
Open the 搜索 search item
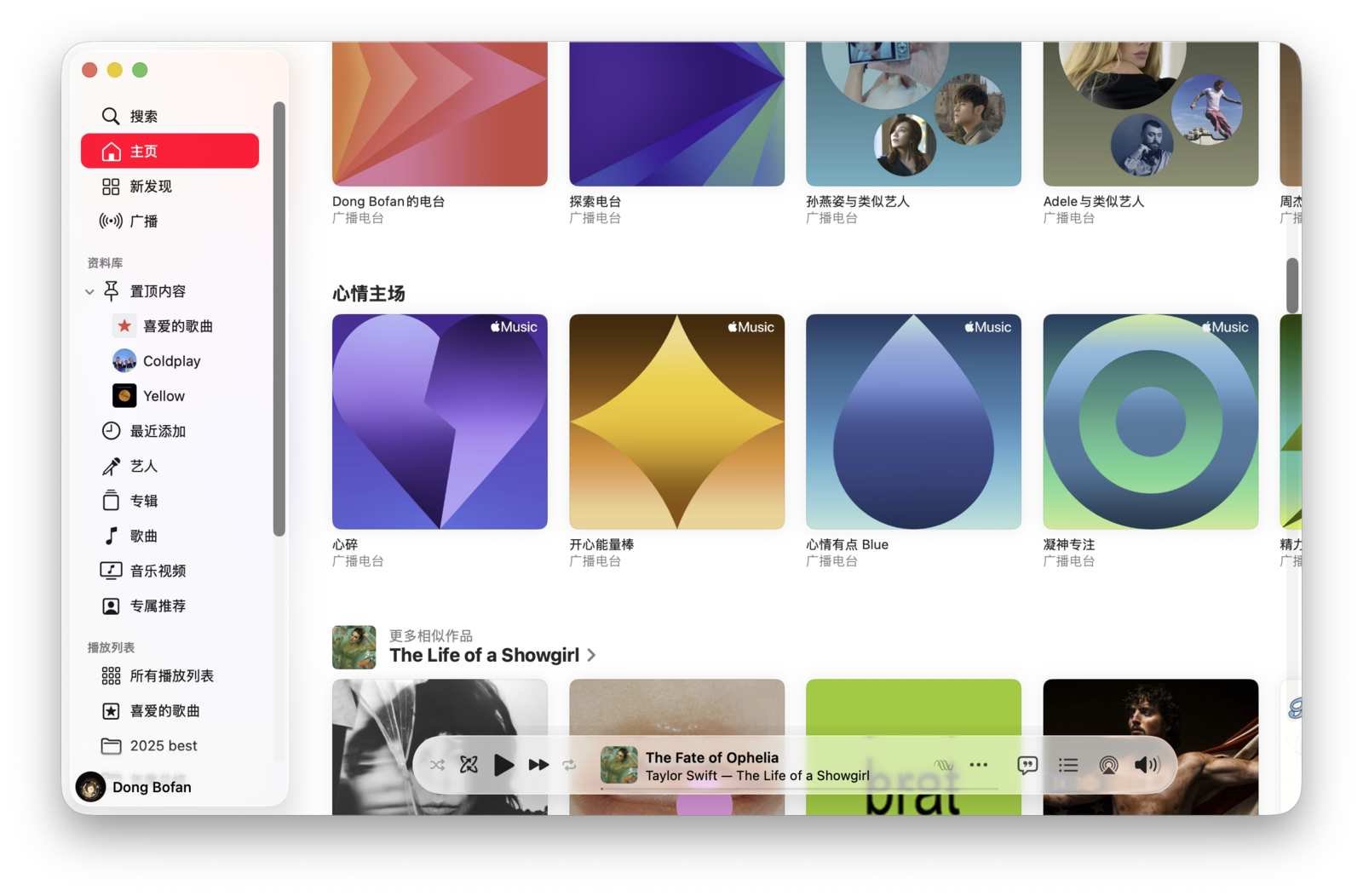tap(143, 116)
